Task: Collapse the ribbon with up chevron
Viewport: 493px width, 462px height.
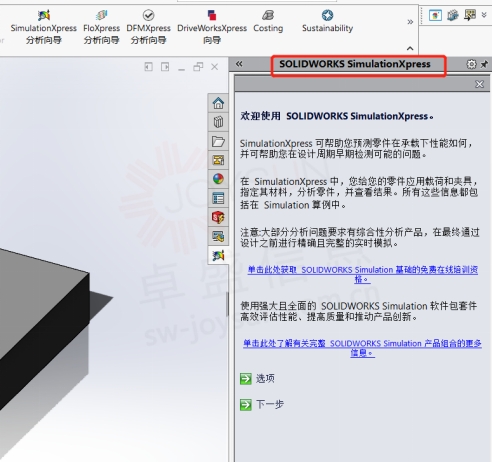Action: (410, 48)
